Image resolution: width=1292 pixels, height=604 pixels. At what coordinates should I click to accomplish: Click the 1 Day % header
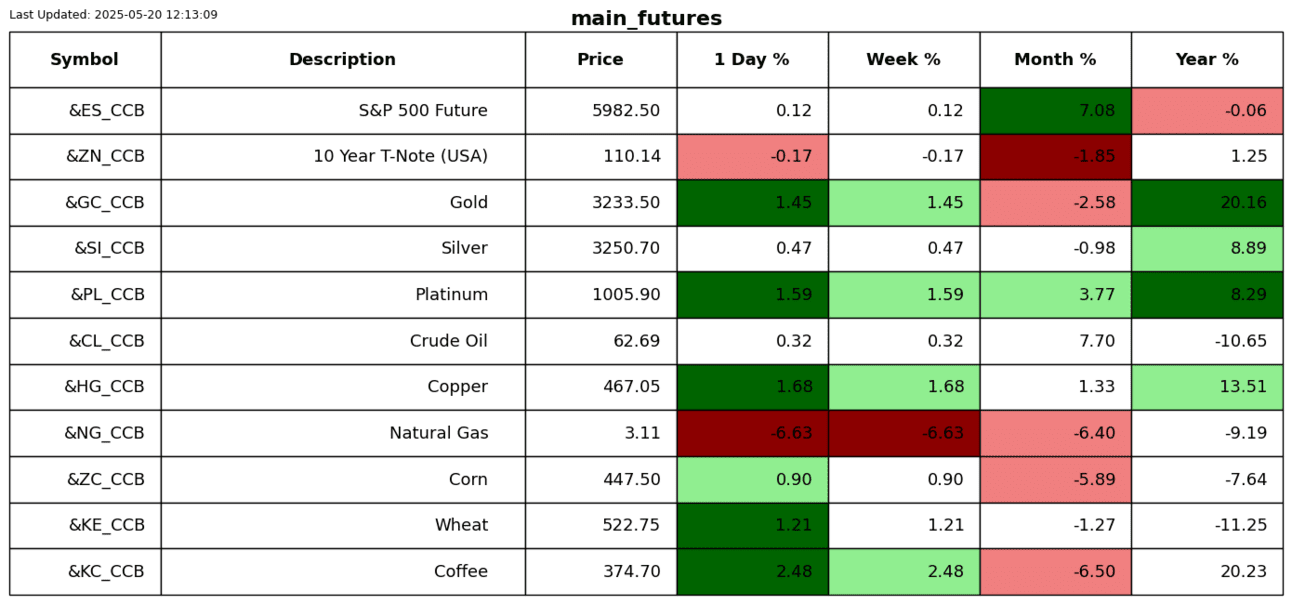(x=752, y=60)
